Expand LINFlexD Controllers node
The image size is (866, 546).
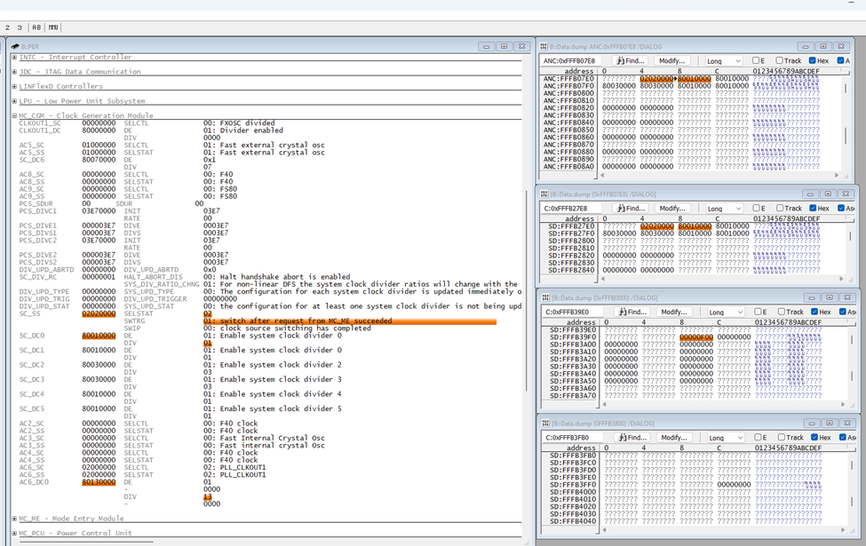point(15,86)
